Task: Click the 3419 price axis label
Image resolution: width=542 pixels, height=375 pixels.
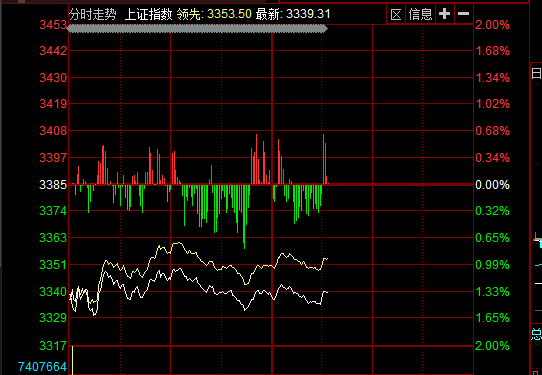Action: click(x=53, y=104)
